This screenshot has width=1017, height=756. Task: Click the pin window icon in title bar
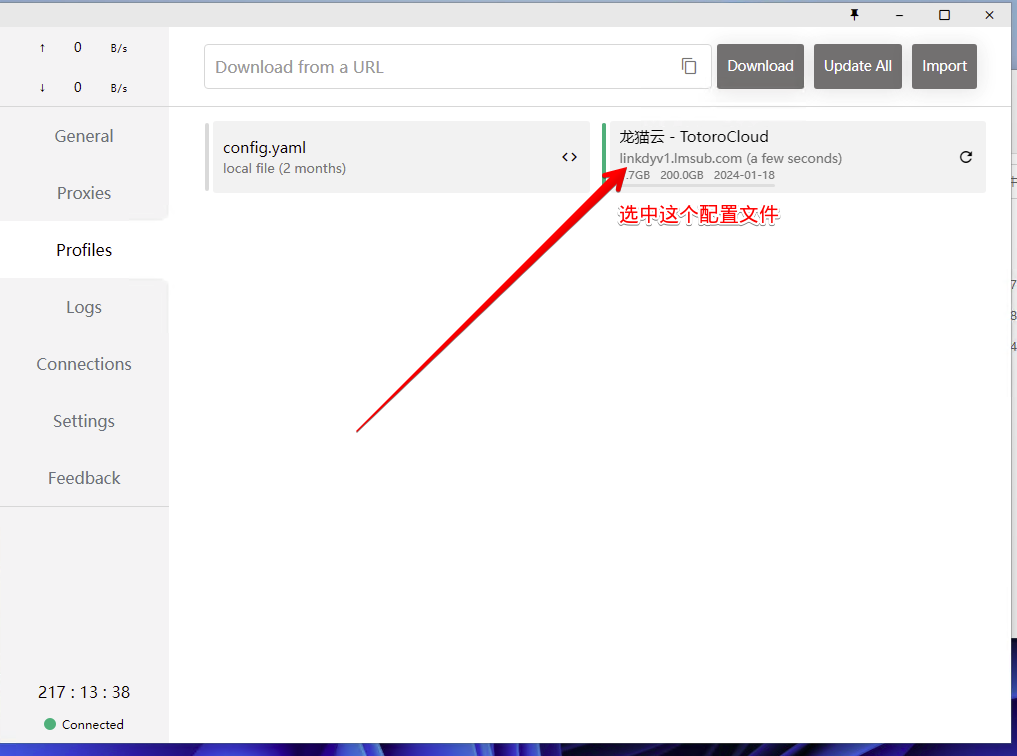854,14
